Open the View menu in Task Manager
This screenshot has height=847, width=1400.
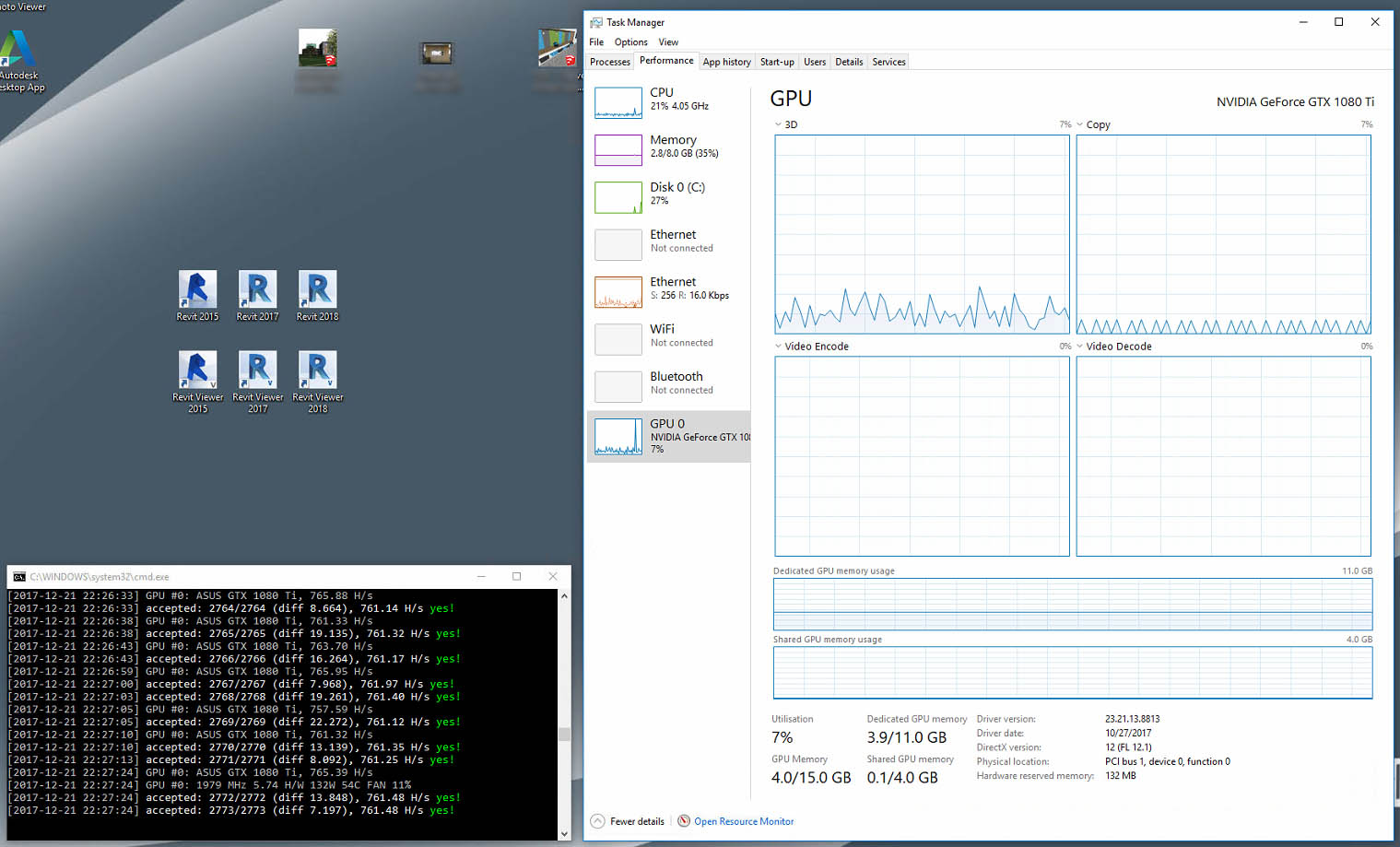[668, 42]
